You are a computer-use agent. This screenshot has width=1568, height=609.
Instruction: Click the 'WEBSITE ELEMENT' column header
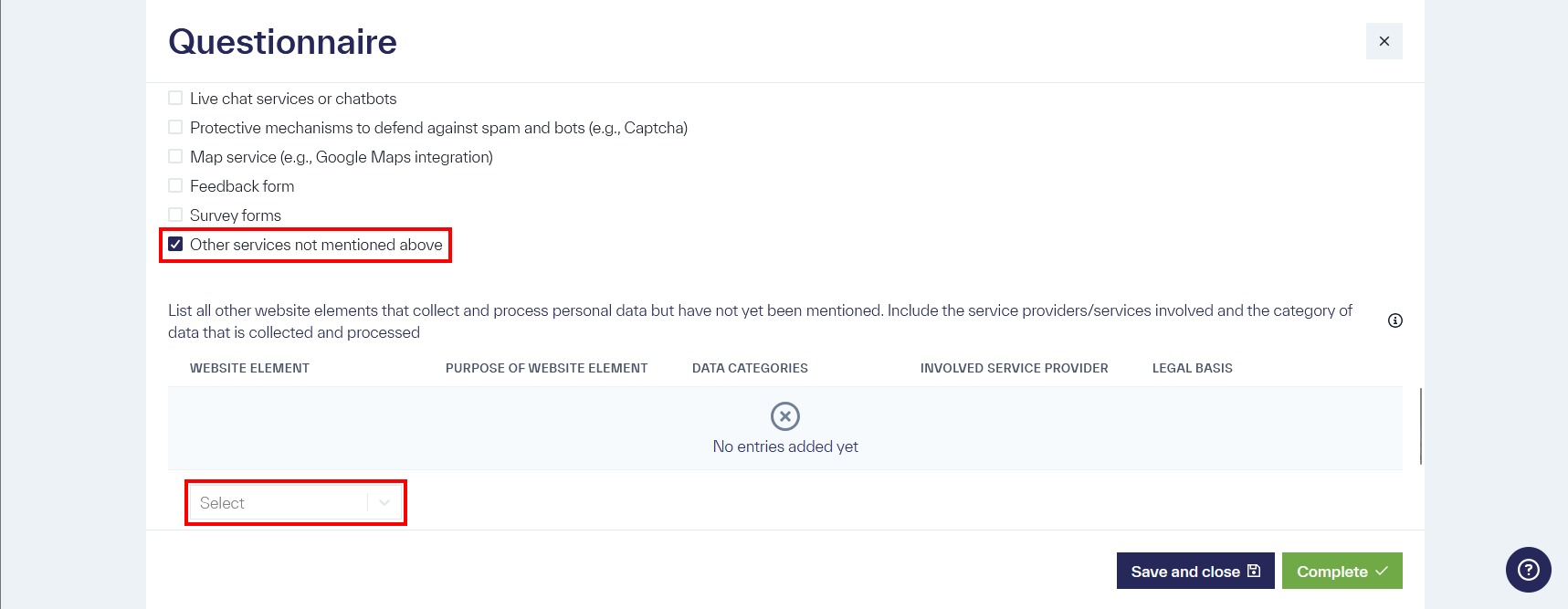pyautogui.click(x=249, y=368)
